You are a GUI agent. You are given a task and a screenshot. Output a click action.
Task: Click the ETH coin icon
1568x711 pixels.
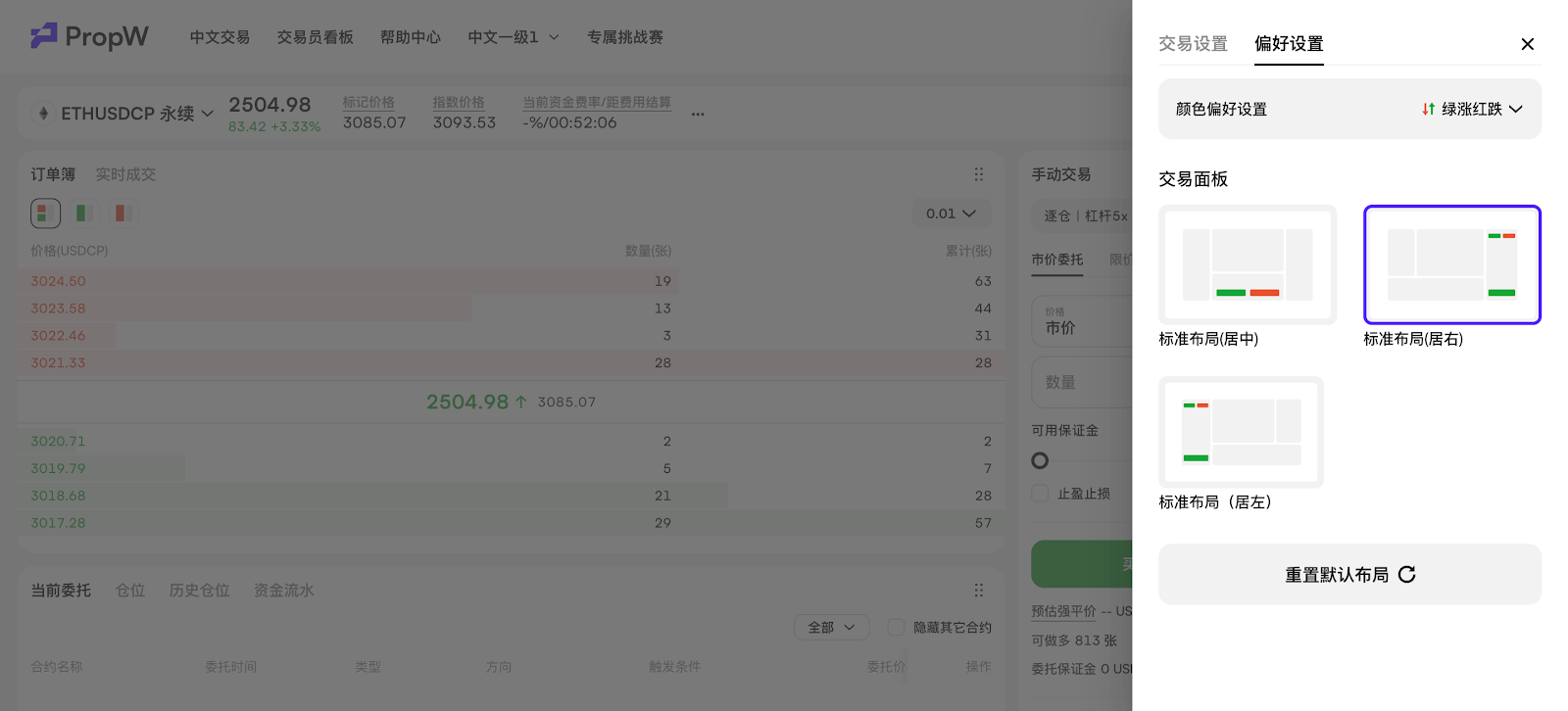tap(43, 114)
